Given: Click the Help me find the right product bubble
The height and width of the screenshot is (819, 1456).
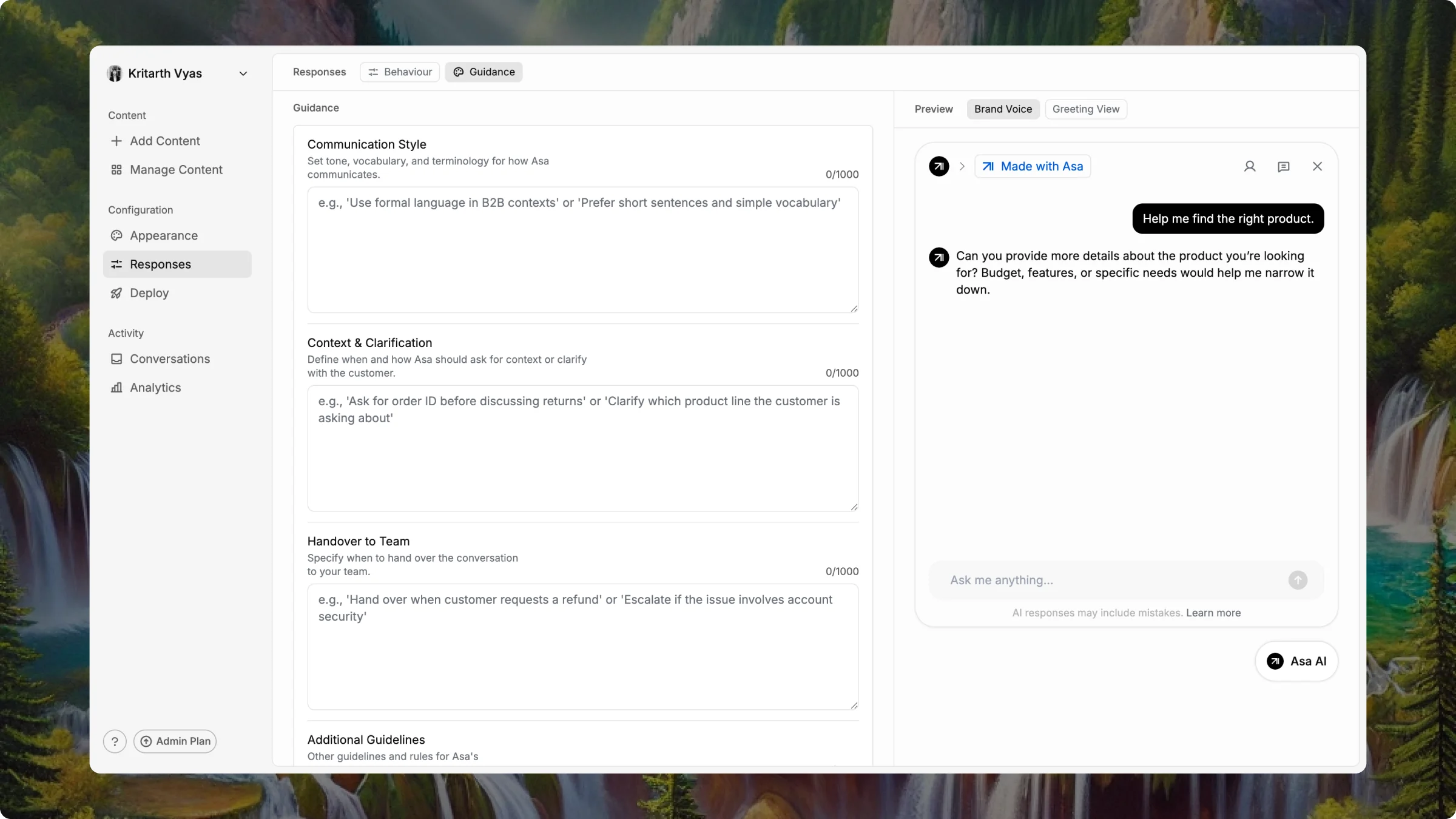Looking at the screenshot, I should point(1228,219).
